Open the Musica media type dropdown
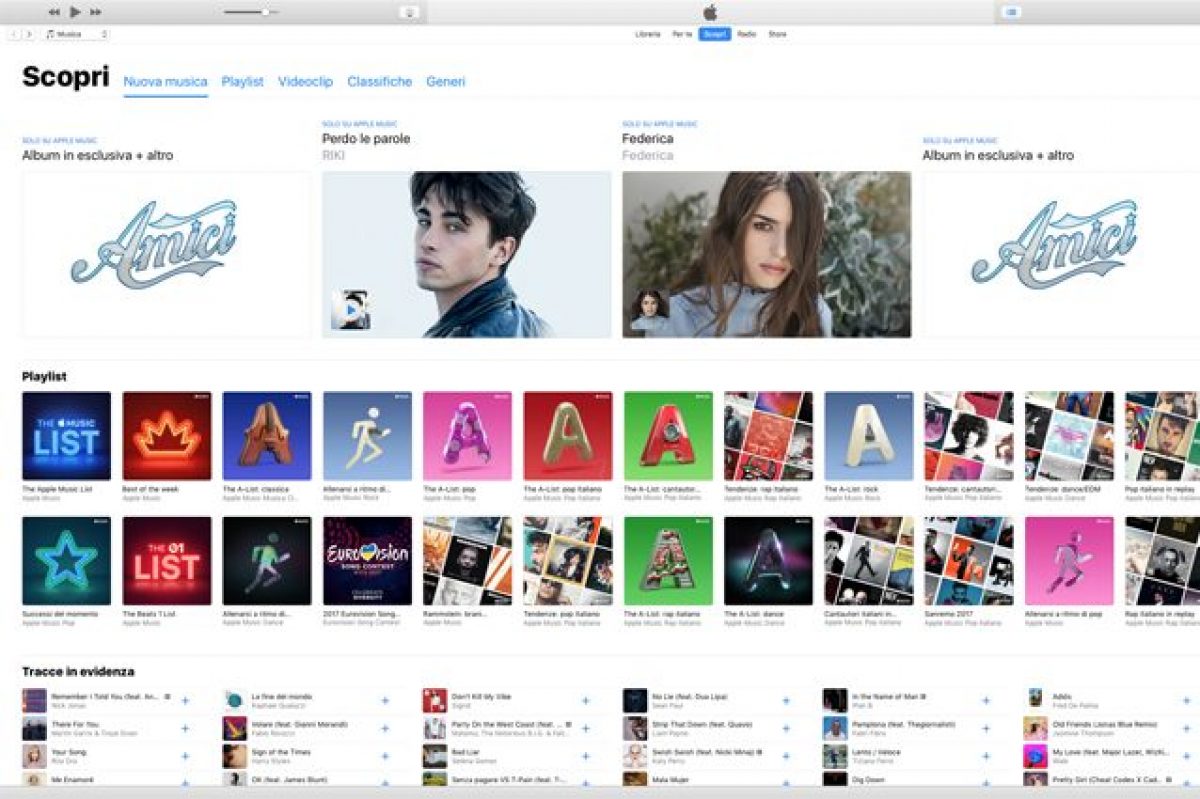Image resolution: width=1200 pixels, height=799 pixels. tap(75, 34)
